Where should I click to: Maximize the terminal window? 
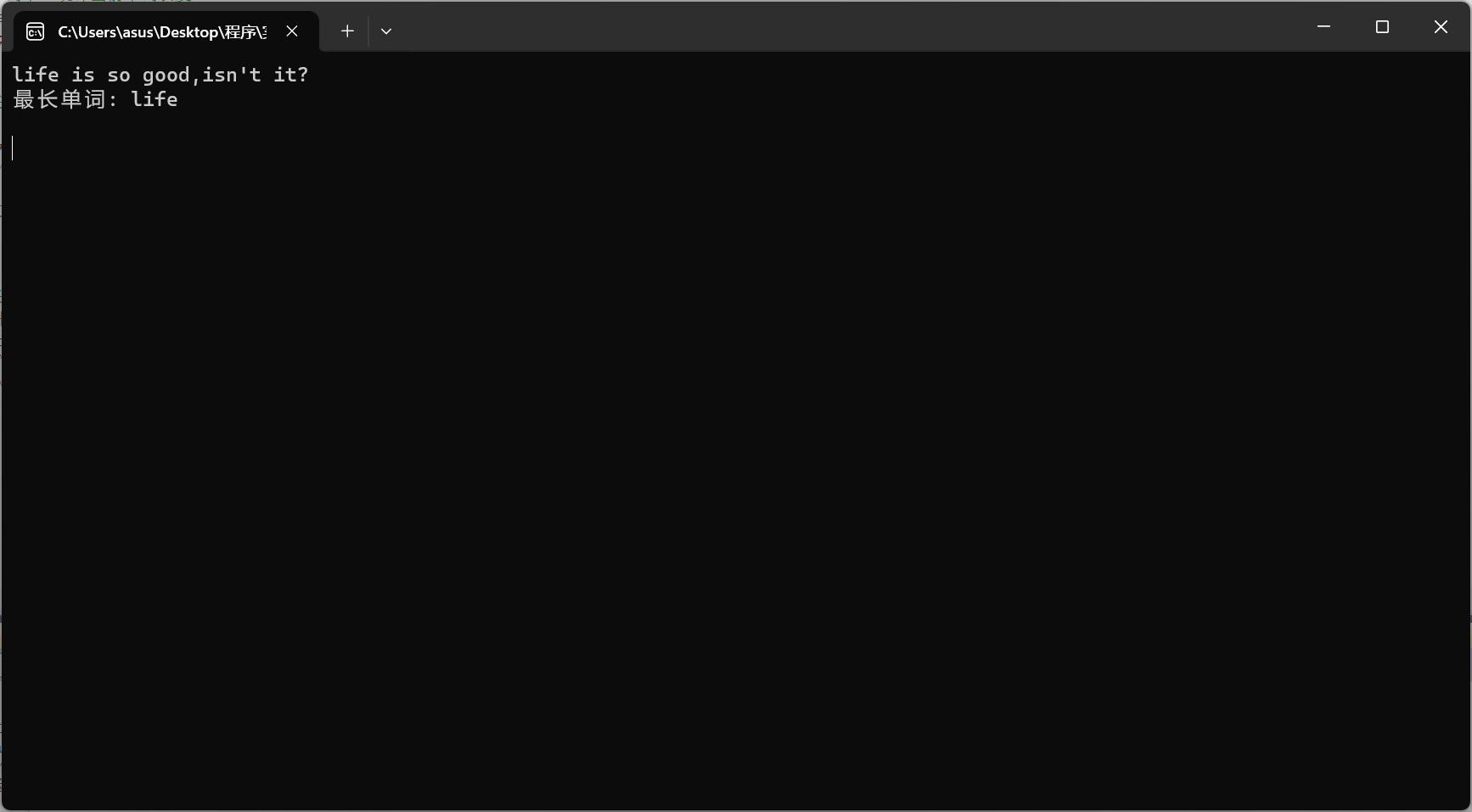click(1382, 27)
